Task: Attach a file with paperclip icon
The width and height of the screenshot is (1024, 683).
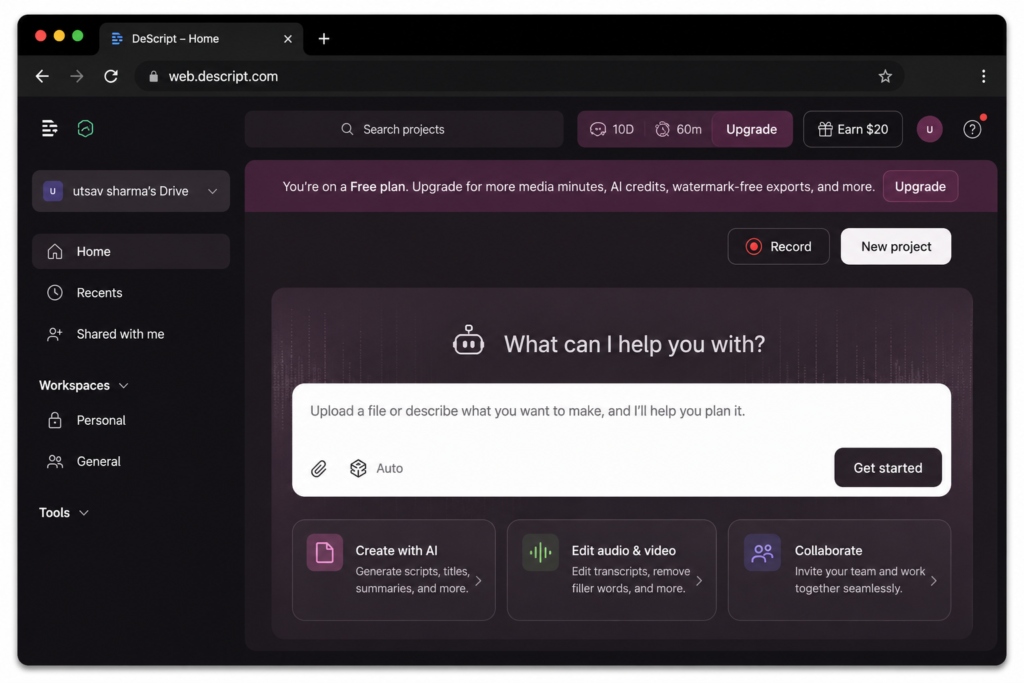Action: pyautogui.click(x=318, y=468)
